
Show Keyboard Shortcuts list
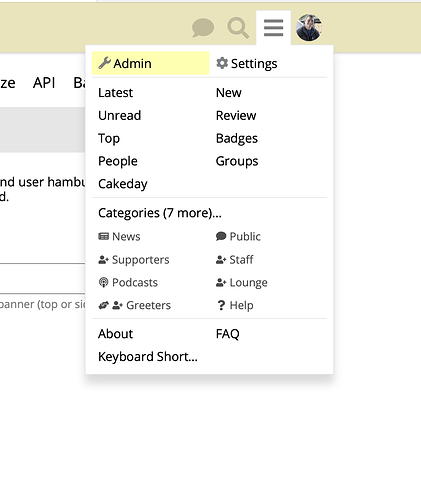point(148,357)
